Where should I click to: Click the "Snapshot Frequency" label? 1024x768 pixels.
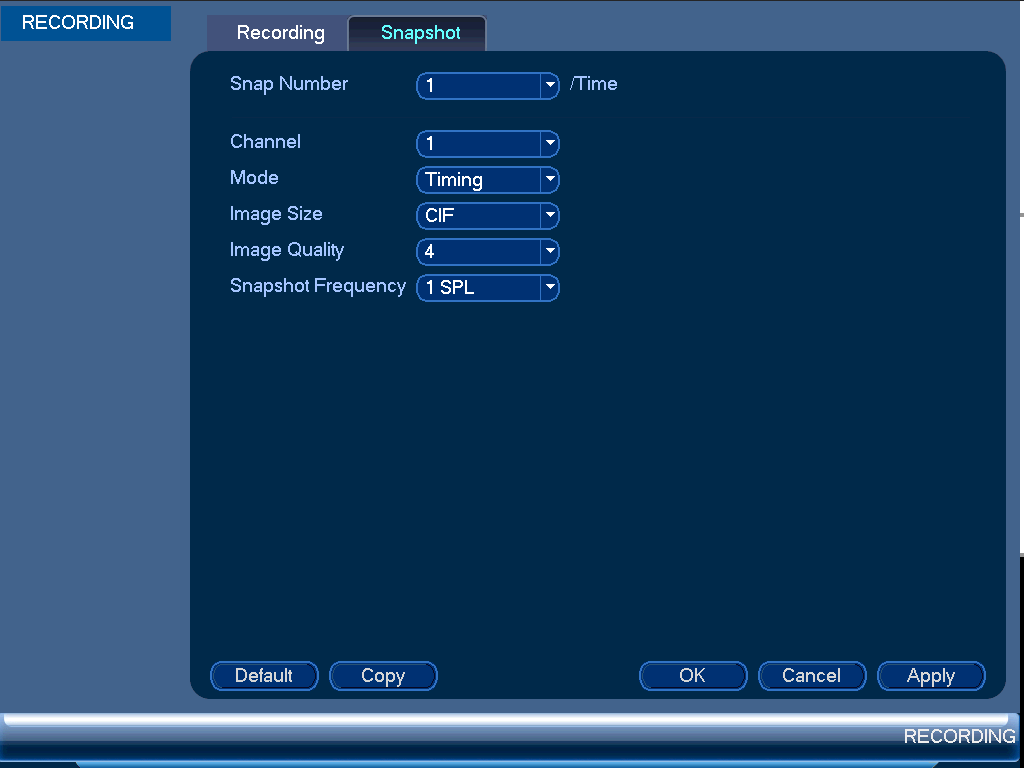[x=318, y=286]
